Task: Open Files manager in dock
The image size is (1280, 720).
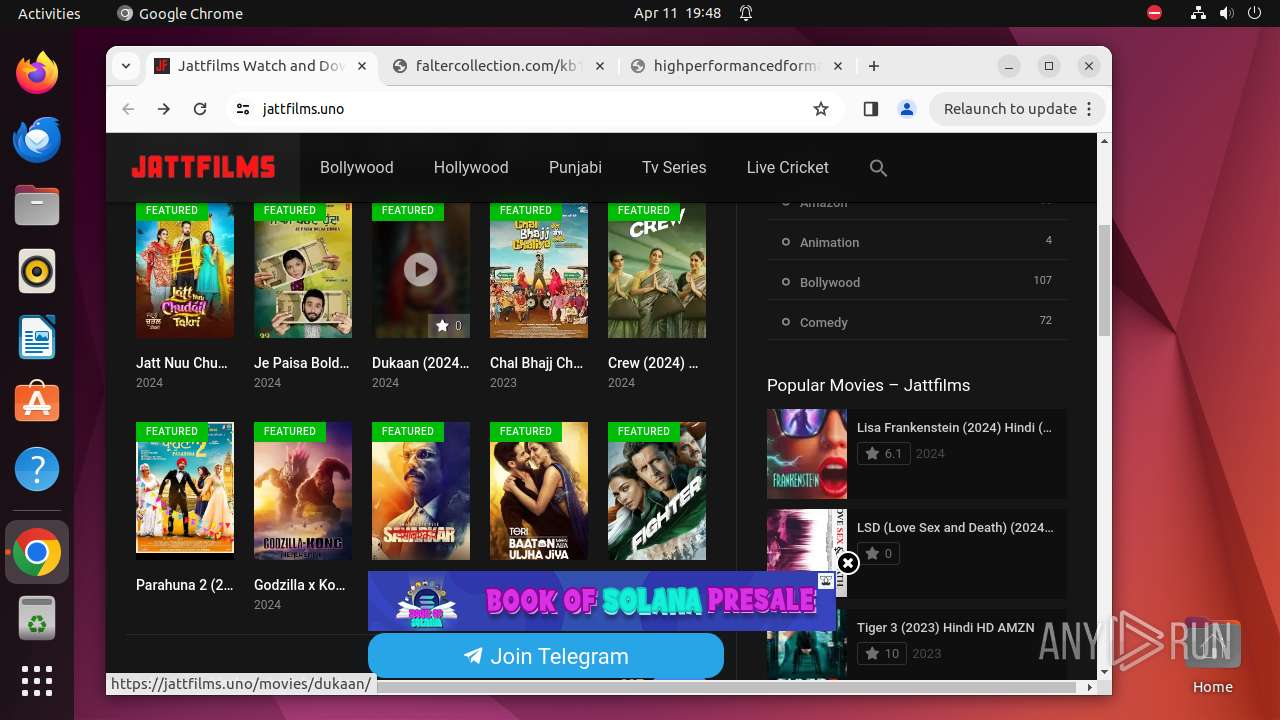Action: pos(37,205)
